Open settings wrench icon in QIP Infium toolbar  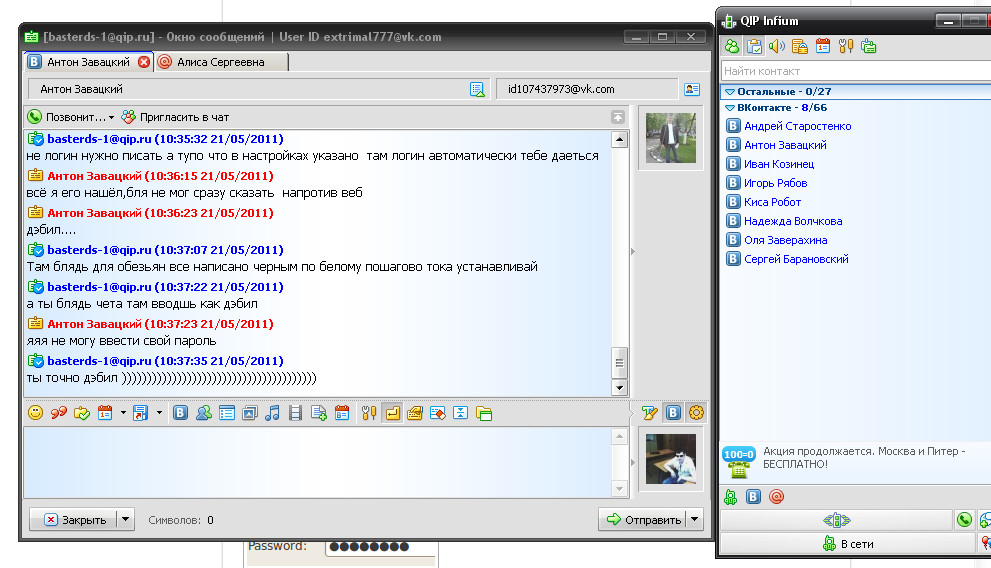[x=846, y=46]
